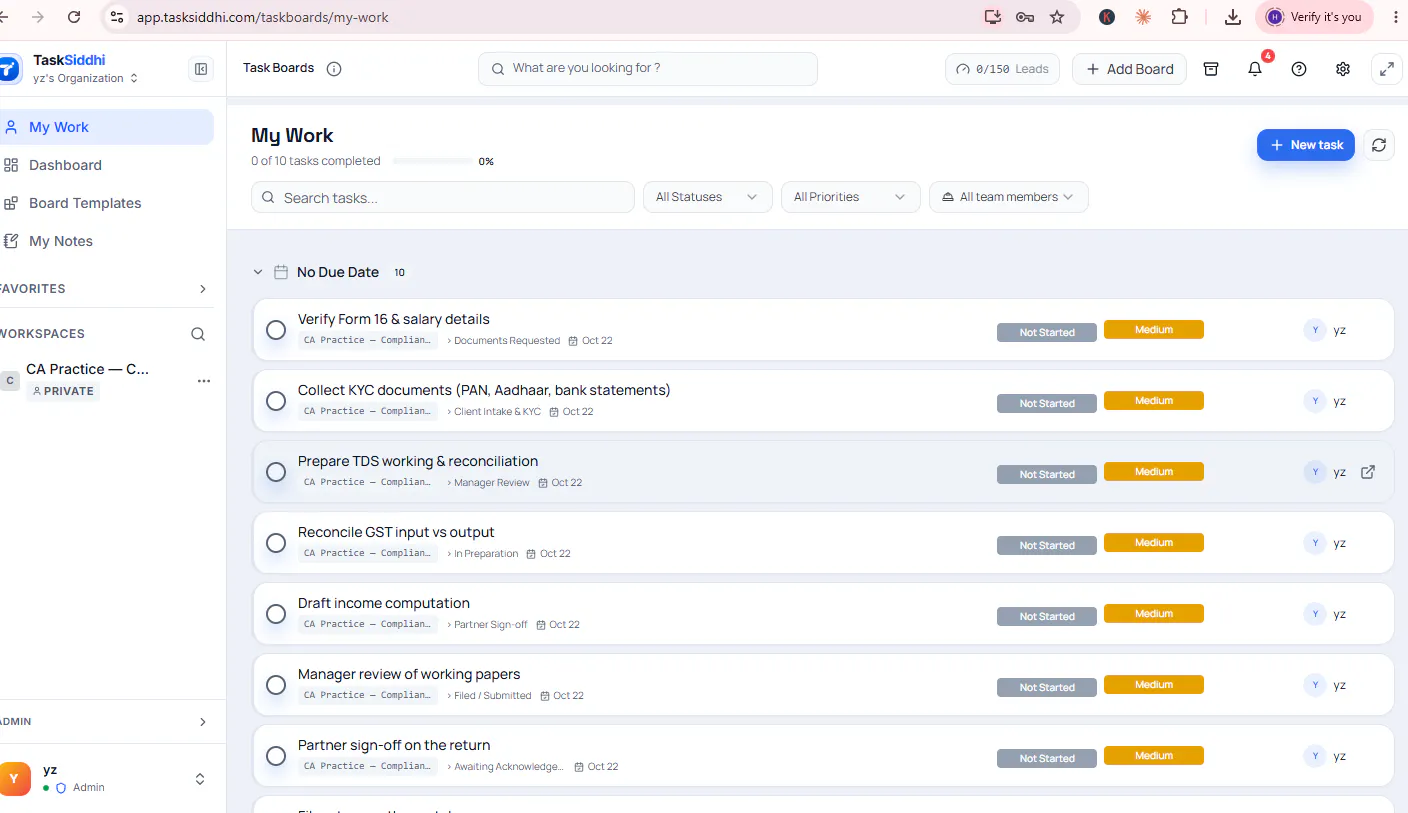Open yz's Organization switcher

(x=85, y=78)
